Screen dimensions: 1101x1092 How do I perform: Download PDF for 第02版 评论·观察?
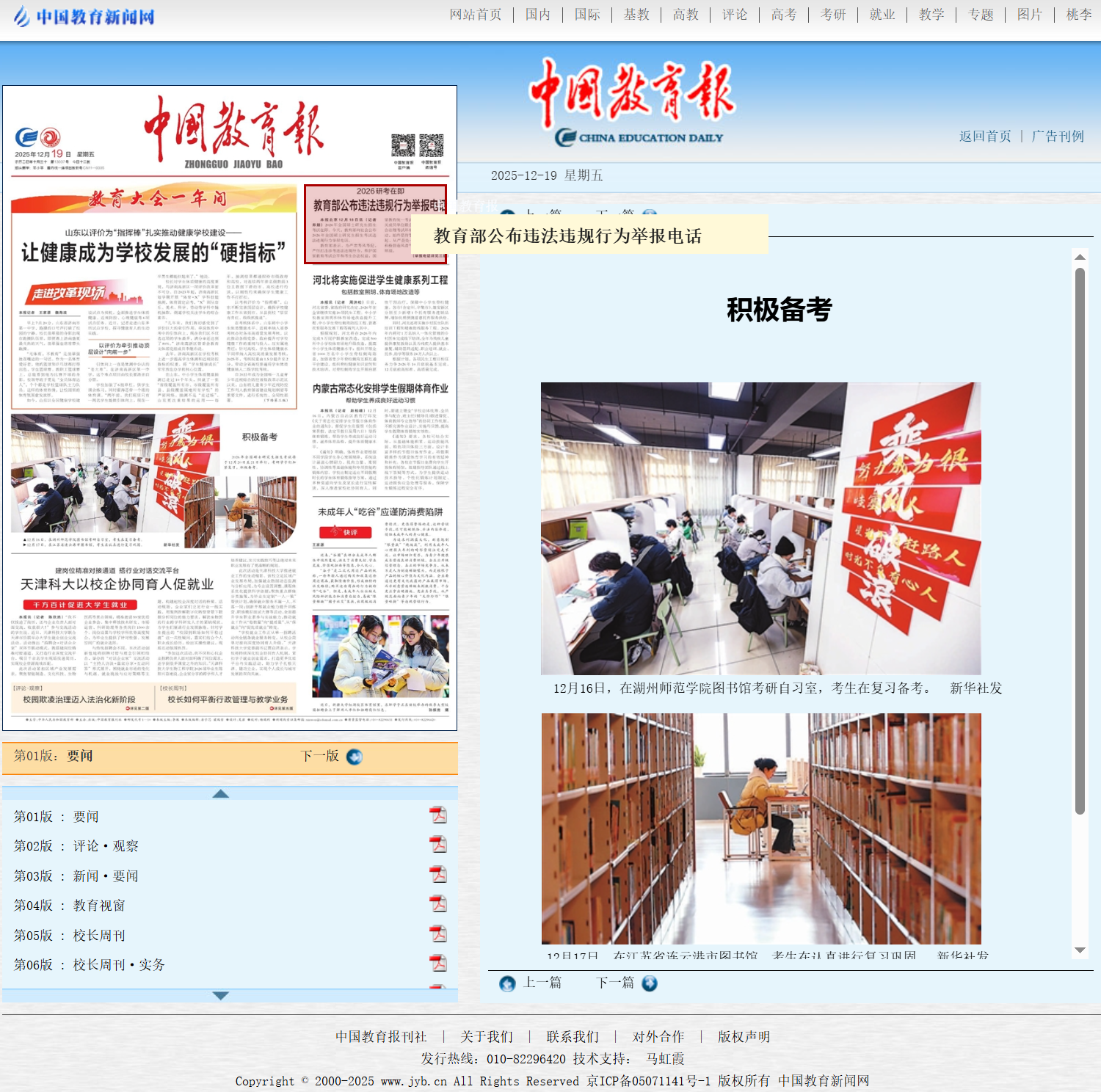(438, 845)
